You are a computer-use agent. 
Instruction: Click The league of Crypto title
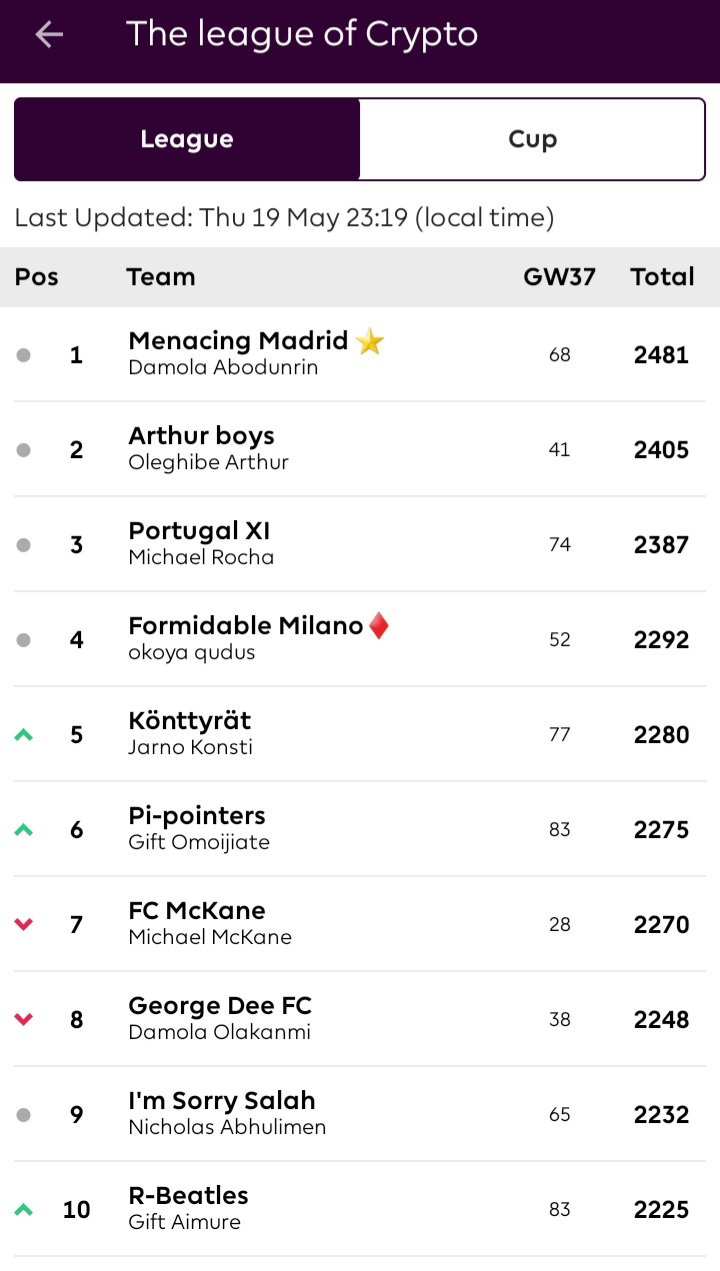coord(302,35)
